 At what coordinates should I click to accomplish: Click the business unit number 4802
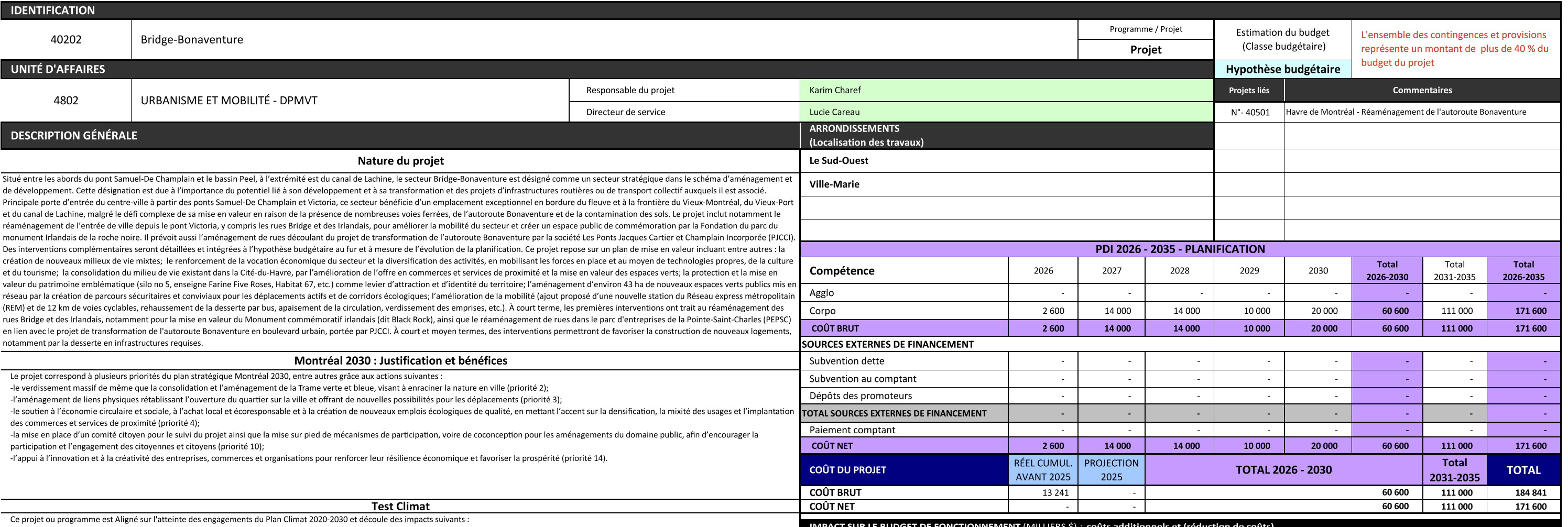point(66,101)
